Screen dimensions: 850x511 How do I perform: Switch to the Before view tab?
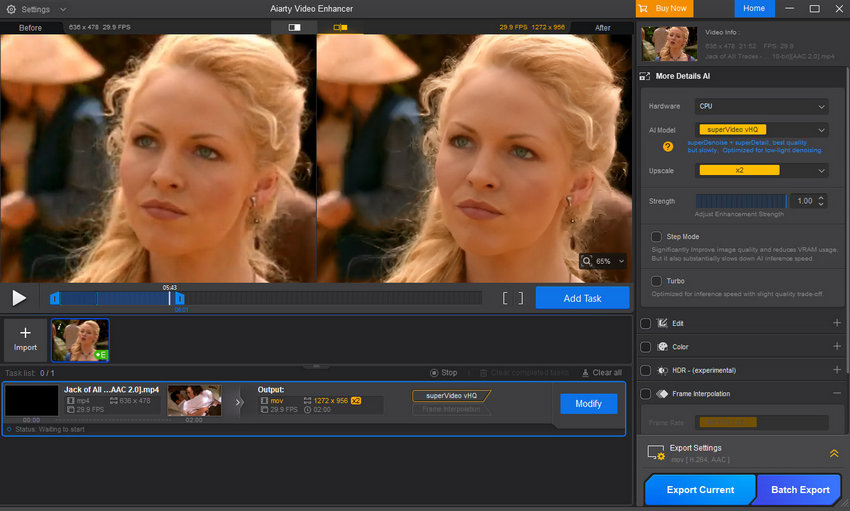pyautogui.click(x=30, y=28)
